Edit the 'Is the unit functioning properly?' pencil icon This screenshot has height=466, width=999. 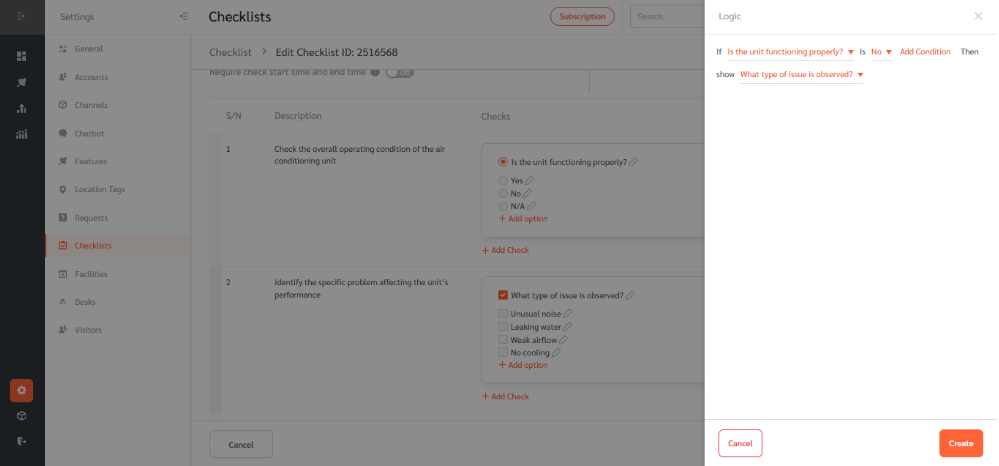[x=633, y=162]
